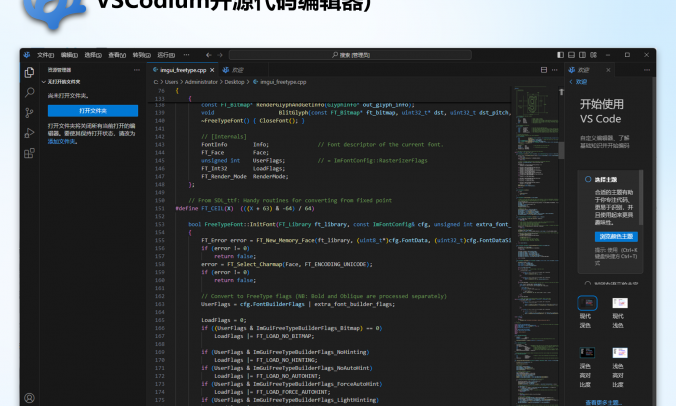Image resolution: width=676 pixels, height=406 pixels.
Task: Select the choose theme step radio
Action: (588, 179)
